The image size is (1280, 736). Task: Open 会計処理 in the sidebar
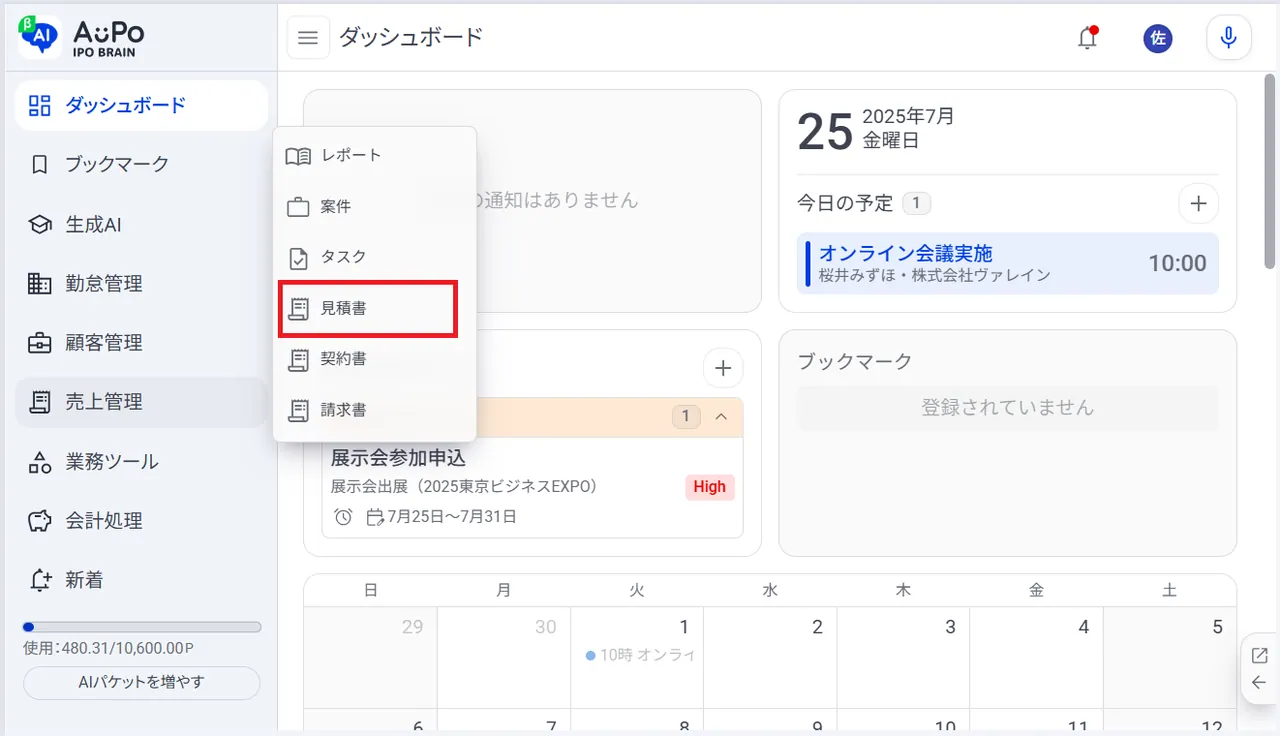141,520
